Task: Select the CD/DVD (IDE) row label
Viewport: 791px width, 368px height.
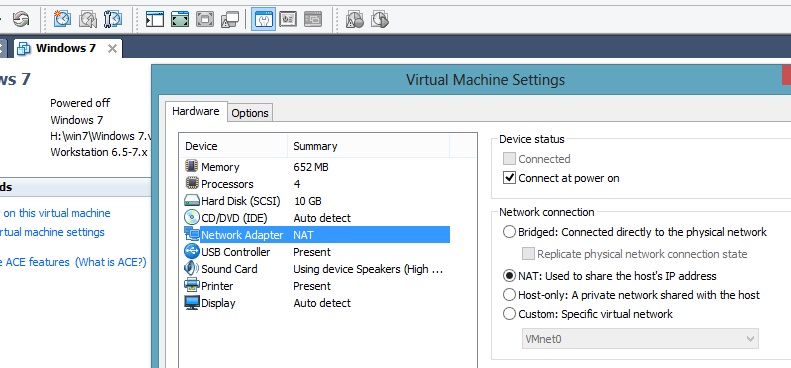Action: pyautogui.click(x=234, y=218)
